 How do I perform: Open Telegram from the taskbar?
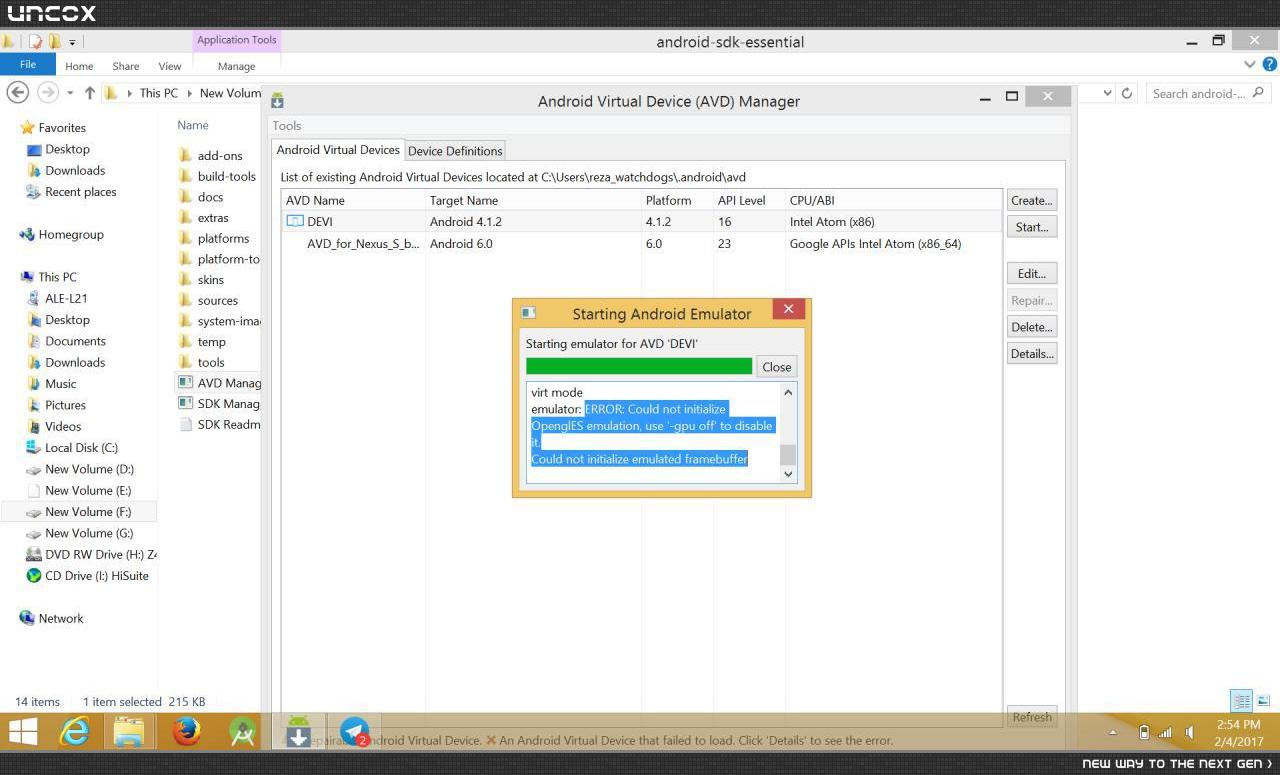[x=355, y=733]
